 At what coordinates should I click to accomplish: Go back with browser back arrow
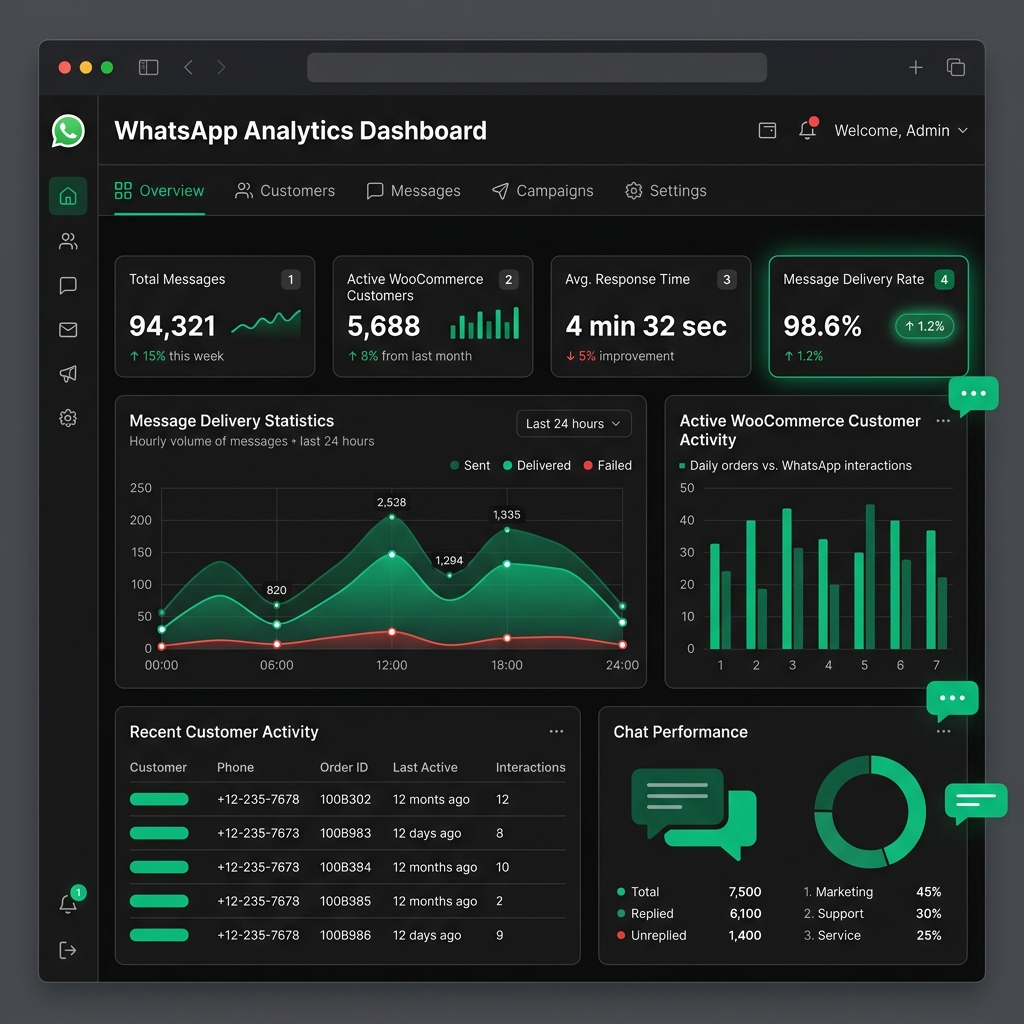pos(188,67)
